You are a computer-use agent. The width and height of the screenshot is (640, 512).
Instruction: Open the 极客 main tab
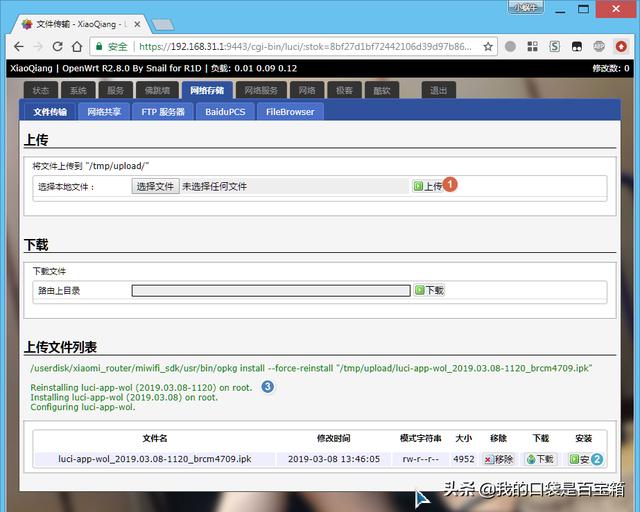(x=344, y=90)
